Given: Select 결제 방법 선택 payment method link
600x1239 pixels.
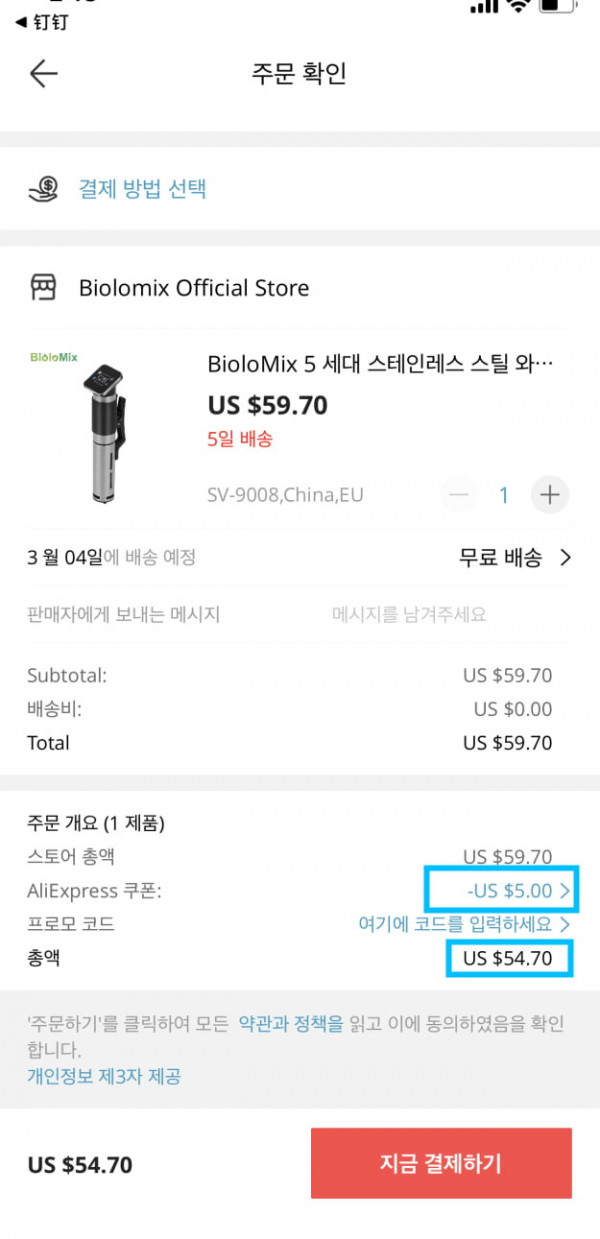Looking at the screenshot, I should [143, 188].
